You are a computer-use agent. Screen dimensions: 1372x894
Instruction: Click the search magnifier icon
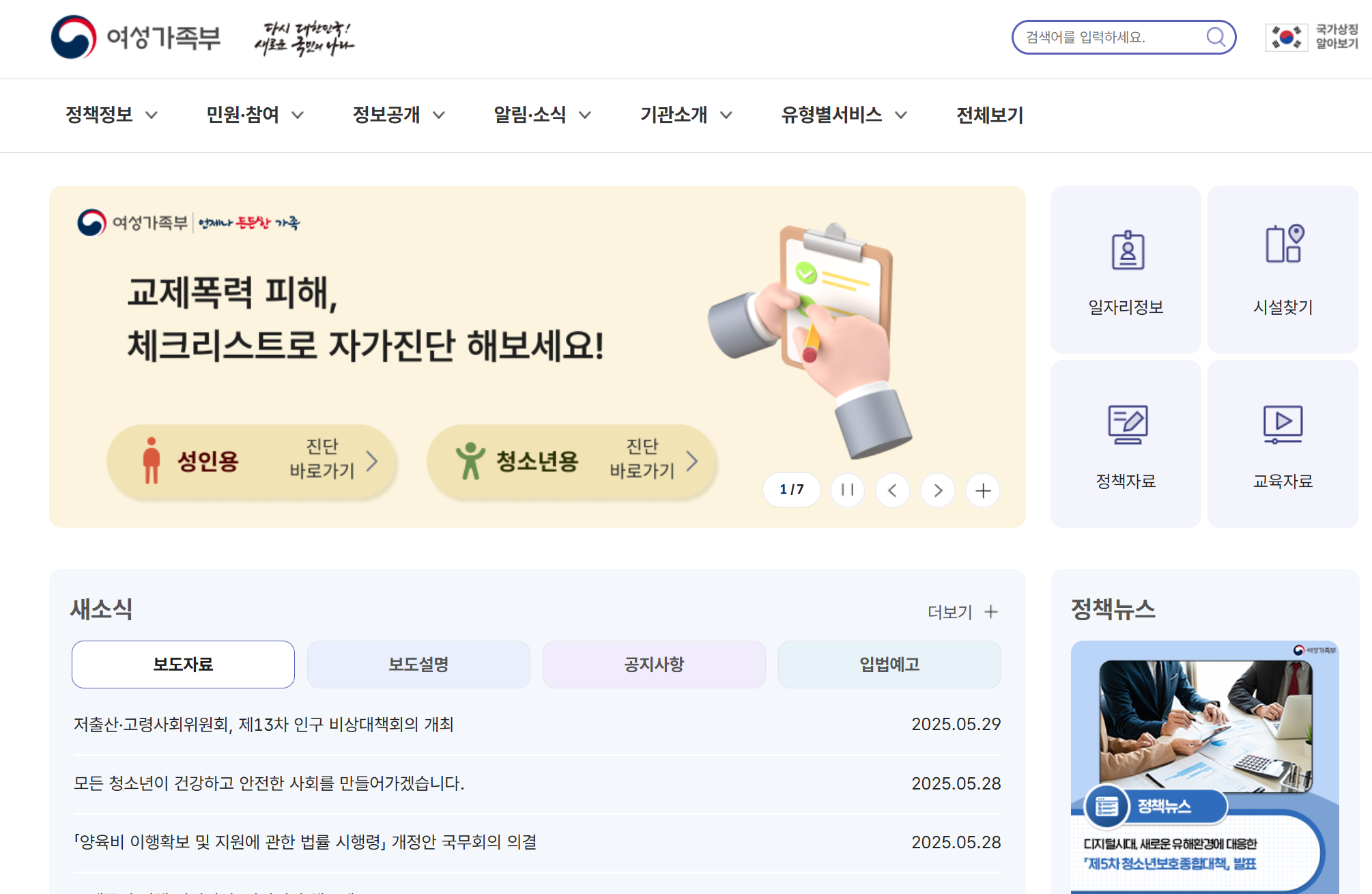coord(1216,37)
